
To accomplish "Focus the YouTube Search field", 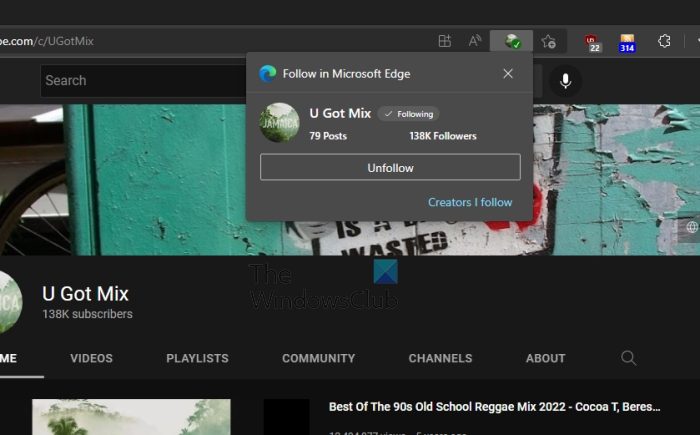I will point(143,81).
